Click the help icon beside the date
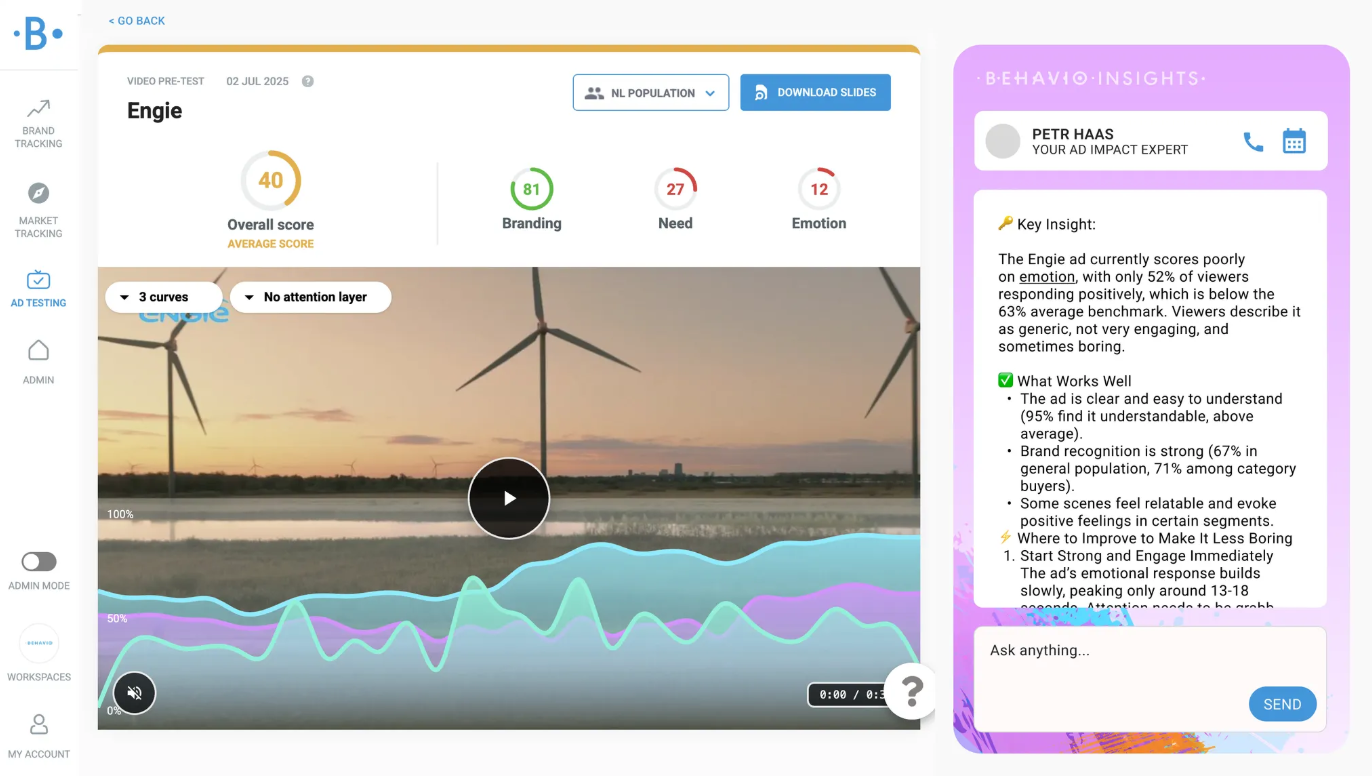Screen dimensions: 1372x776 click(x=308, y=81)
